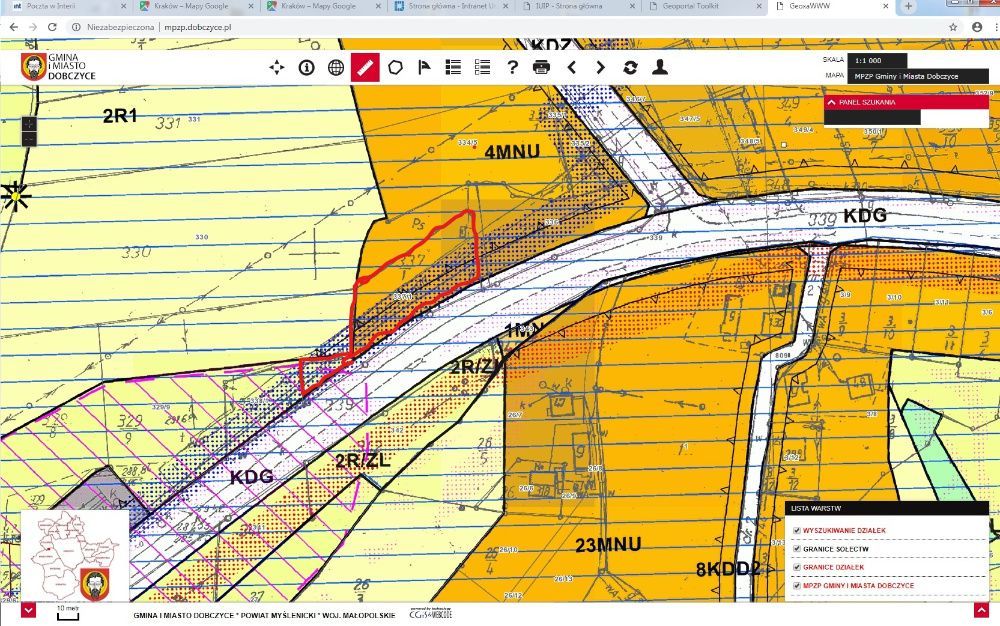Viewport: 1000px width, 626px height.
Task: Select the polygon area measure tool
Action: (395, 68)
